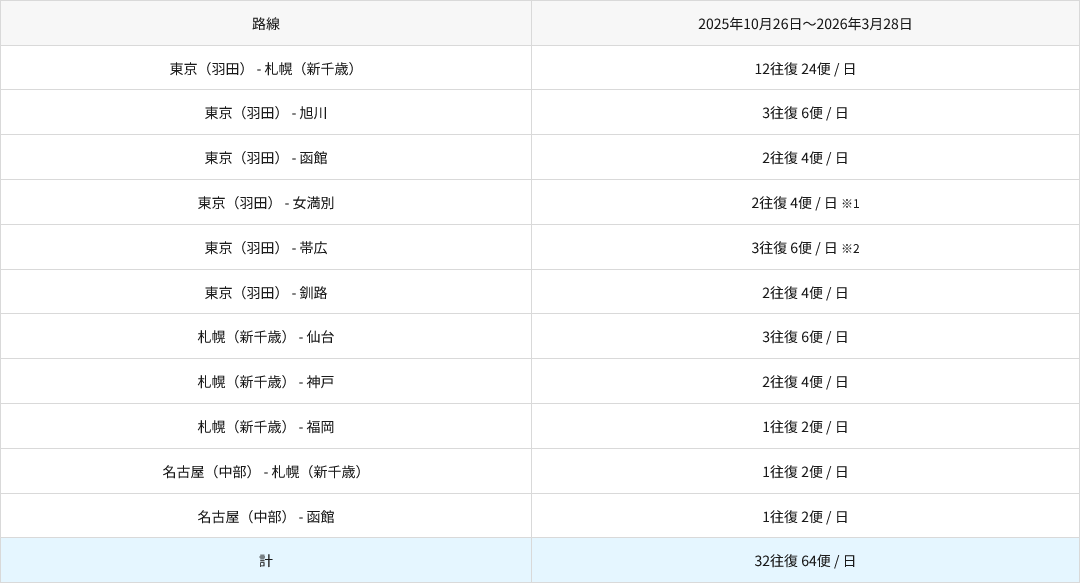Click the flight frequency for the 旭川 route
The height and width of the screenshot is (583, 1080).
coord(805,113)
